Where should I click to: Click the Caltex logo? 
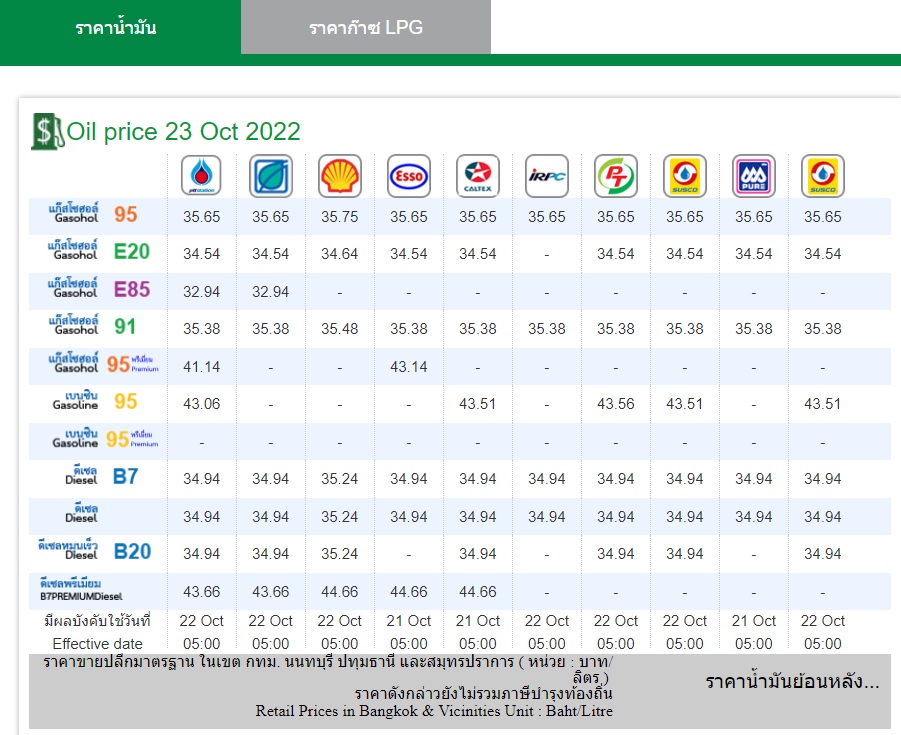(x=478, y=175)
